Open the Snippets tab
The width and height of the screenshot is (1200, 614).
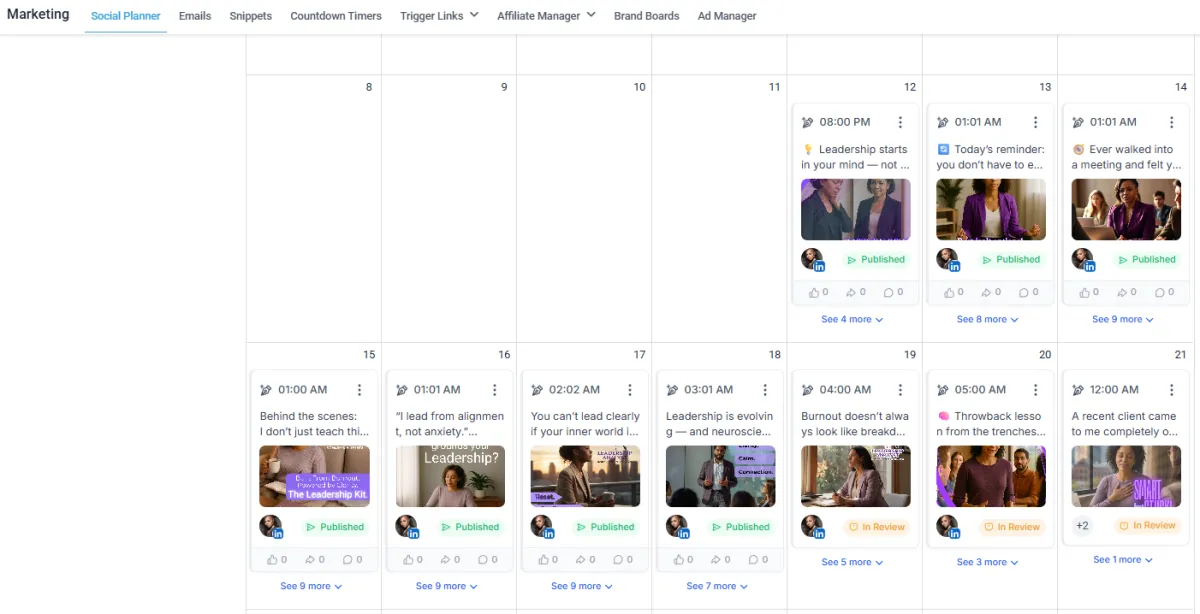pyautogui.click(x=250, y=16)
